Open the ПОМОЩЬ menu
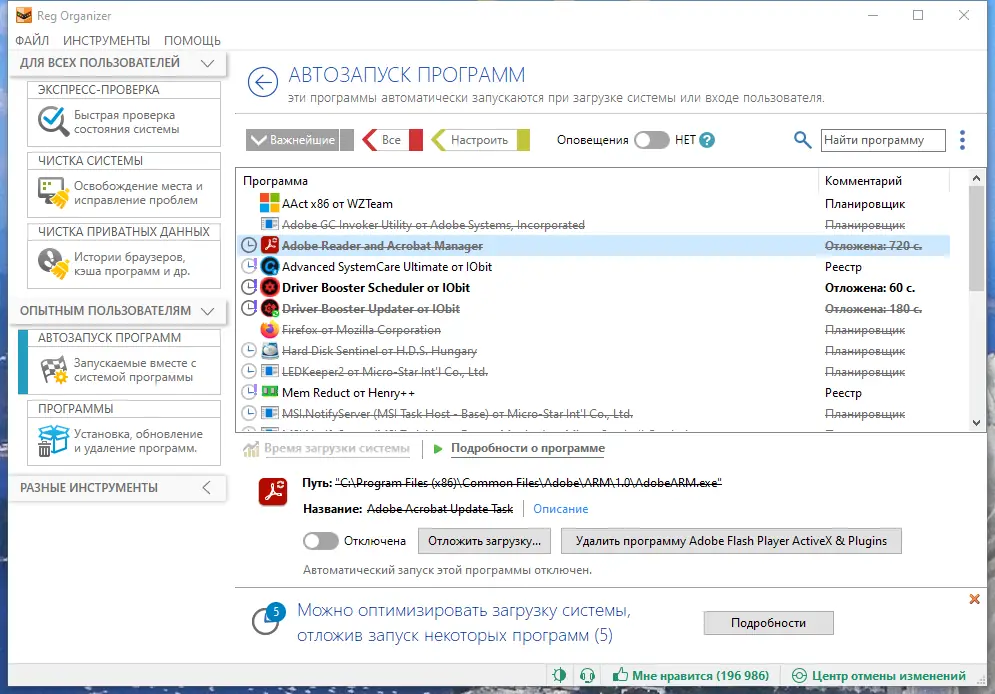This screenshot has height=694, width=995. 192,41
